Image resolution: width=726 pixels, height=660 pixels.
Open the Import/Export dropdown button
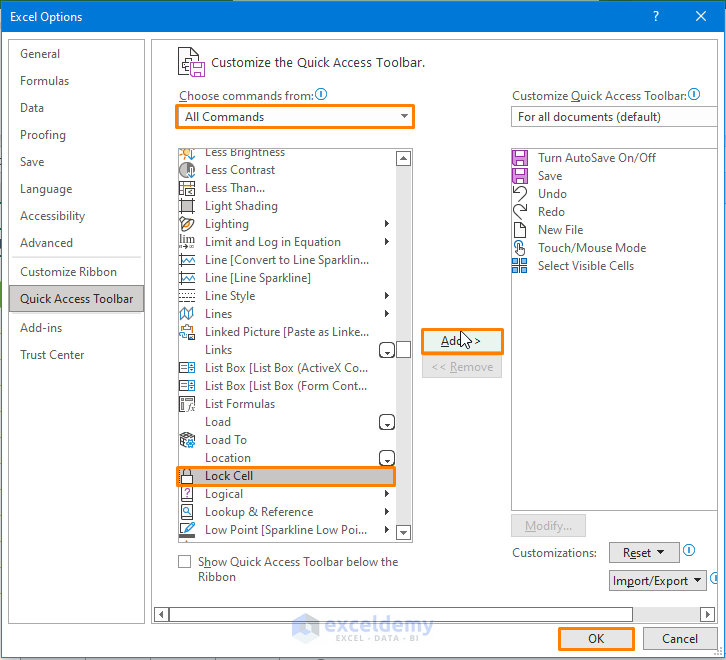(x=657, y=581)
